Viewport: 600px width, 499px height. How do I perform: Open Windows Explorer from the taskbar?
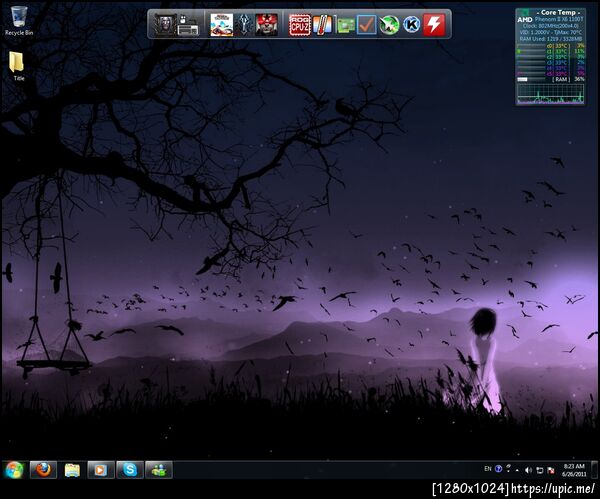72,470
